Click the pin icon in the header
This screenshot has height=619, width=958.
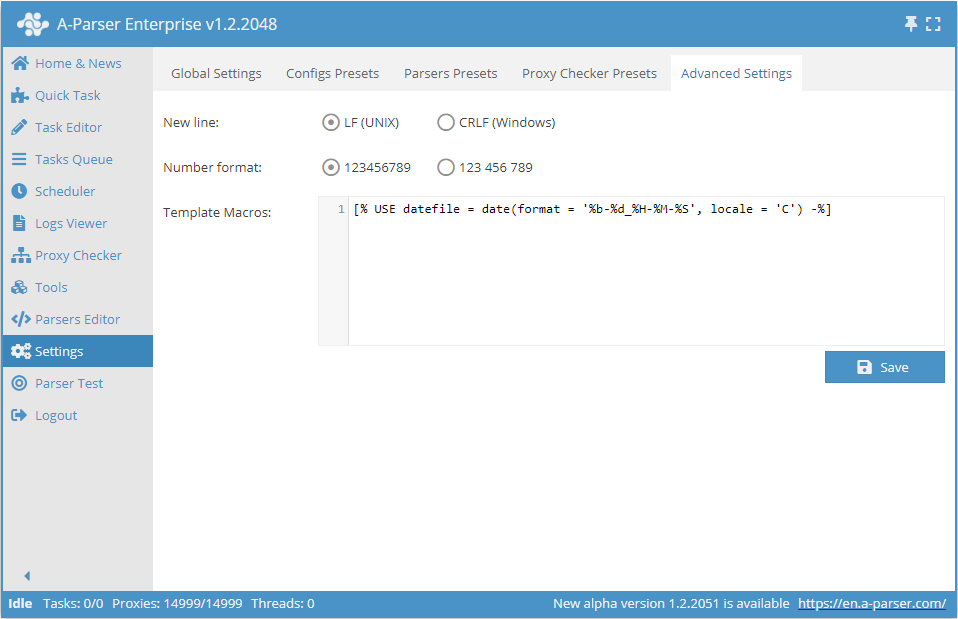(x=913, y=22)
